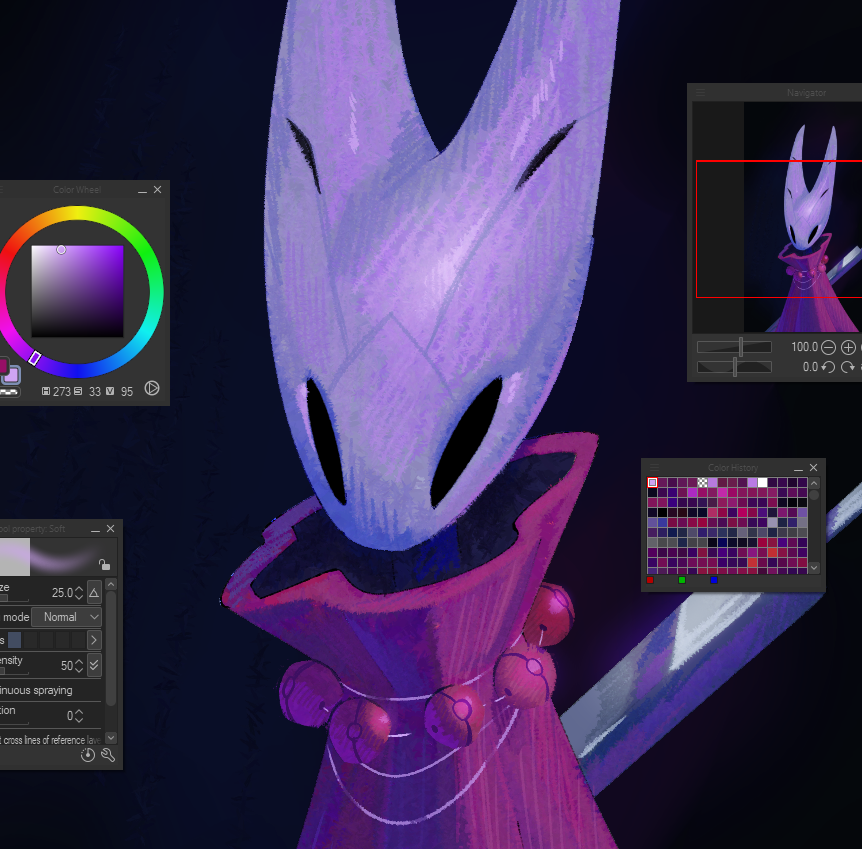Open the Color Wheel color space switch icon
The height and width of the screenshot is (849, 862).
152,388
